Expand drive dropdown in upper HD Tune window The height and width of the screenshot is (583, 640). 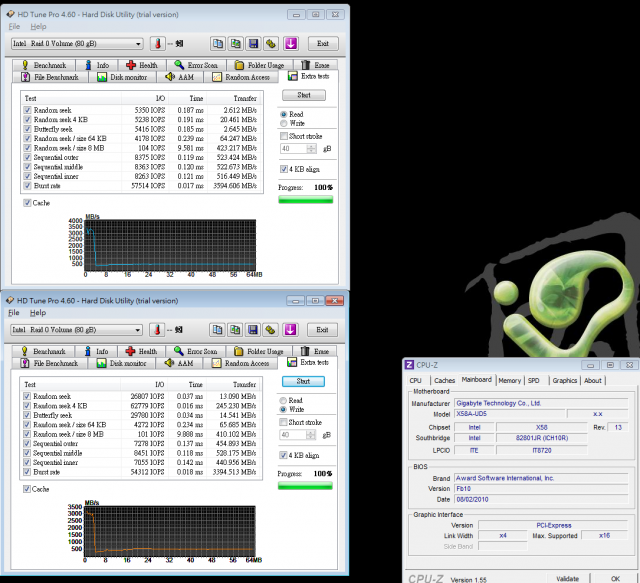pyautogui.click(x=138, y=44)
